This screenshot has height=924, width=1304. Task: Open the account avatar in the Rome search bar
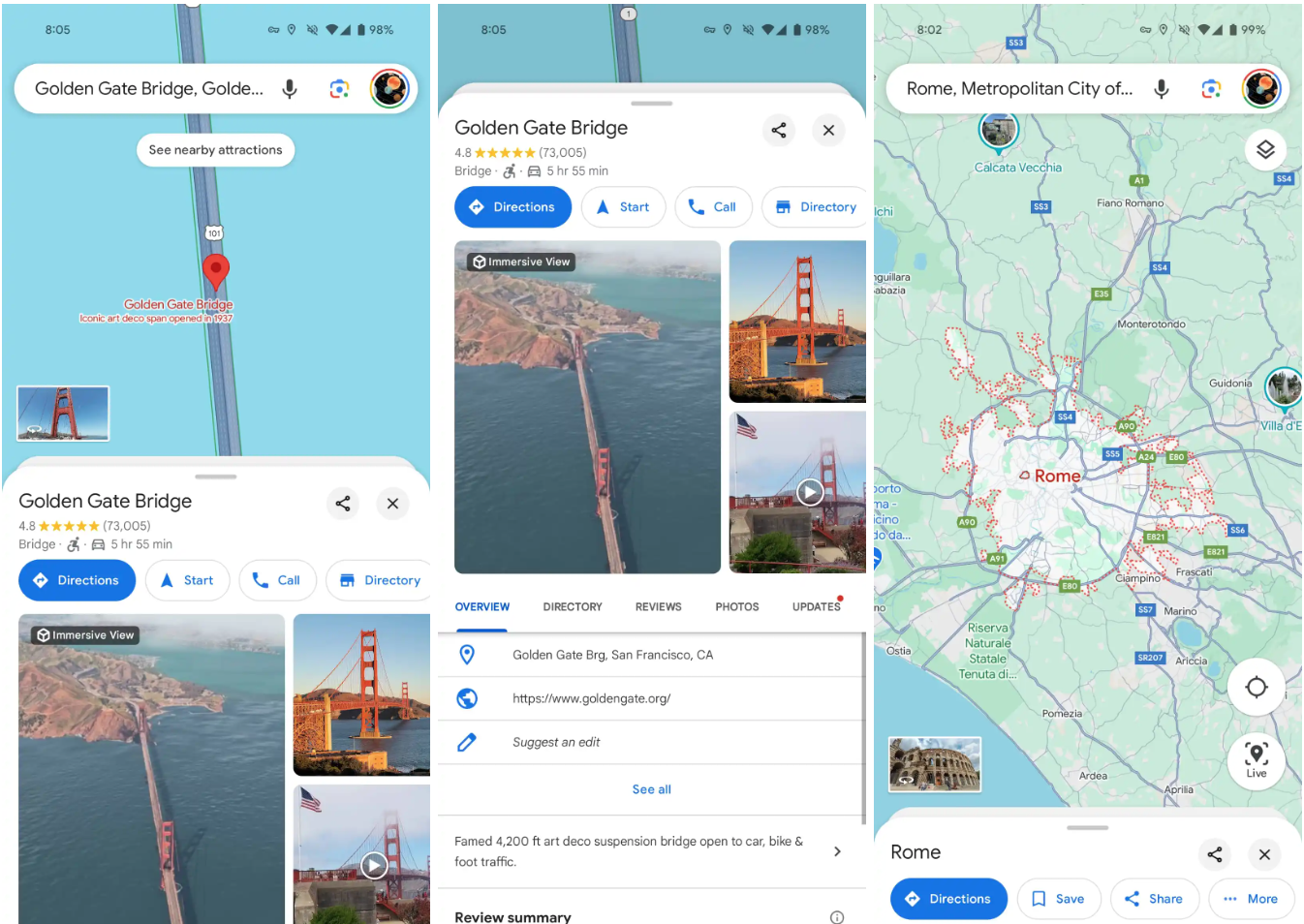tap(1261, 89)
